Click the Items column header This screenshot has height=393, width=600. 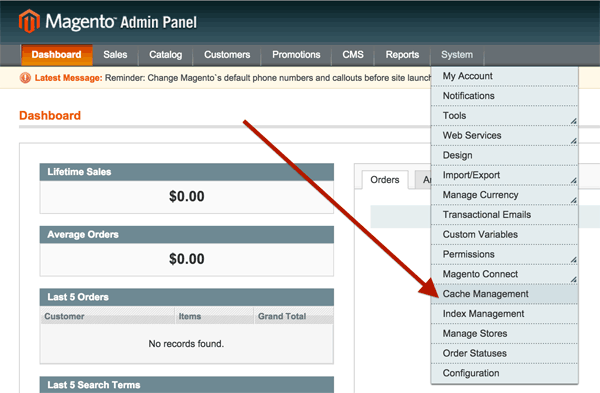[x=214, y=316]
